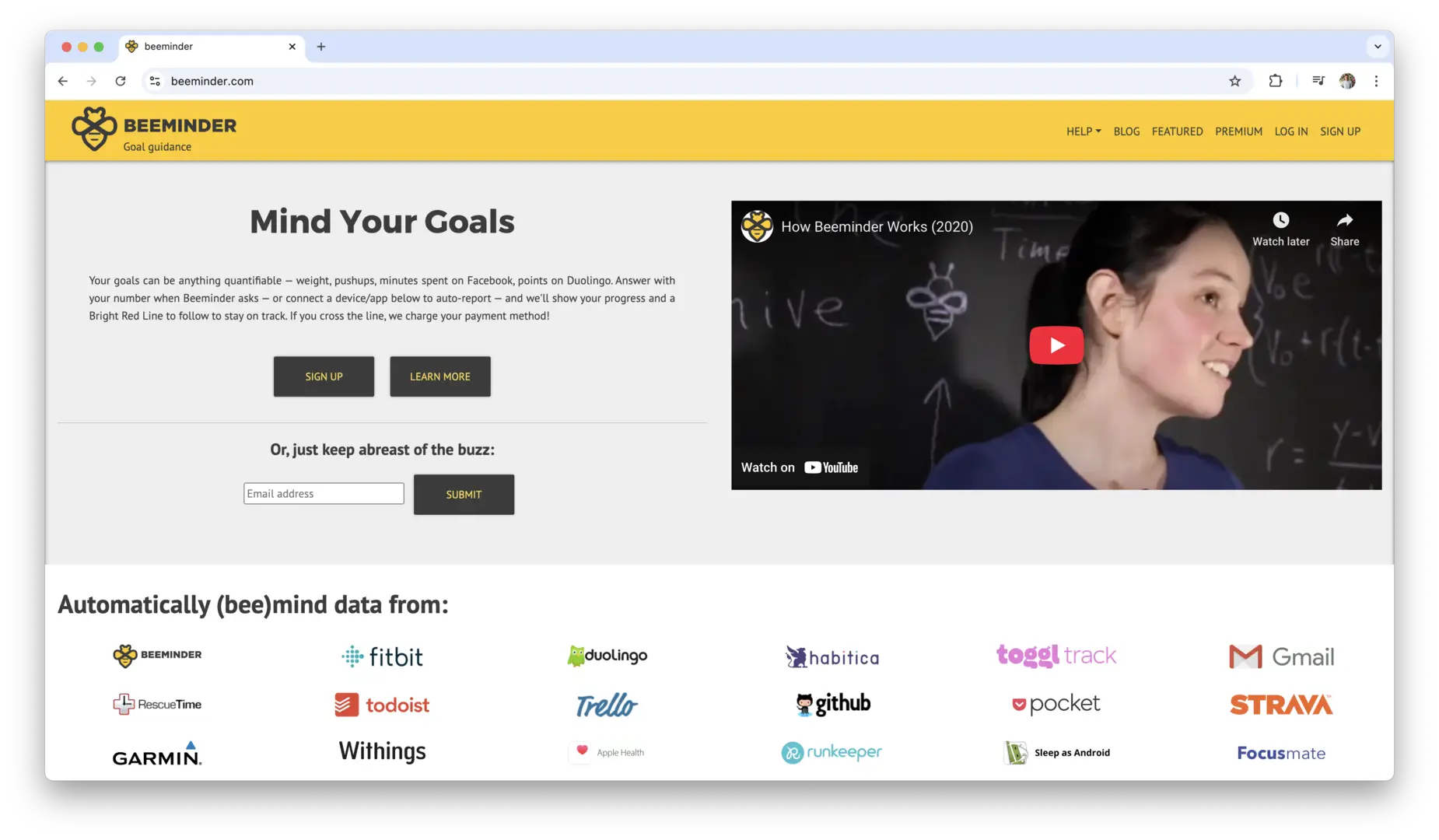Expand the HELP dropdown menu

click(1083, 131)
